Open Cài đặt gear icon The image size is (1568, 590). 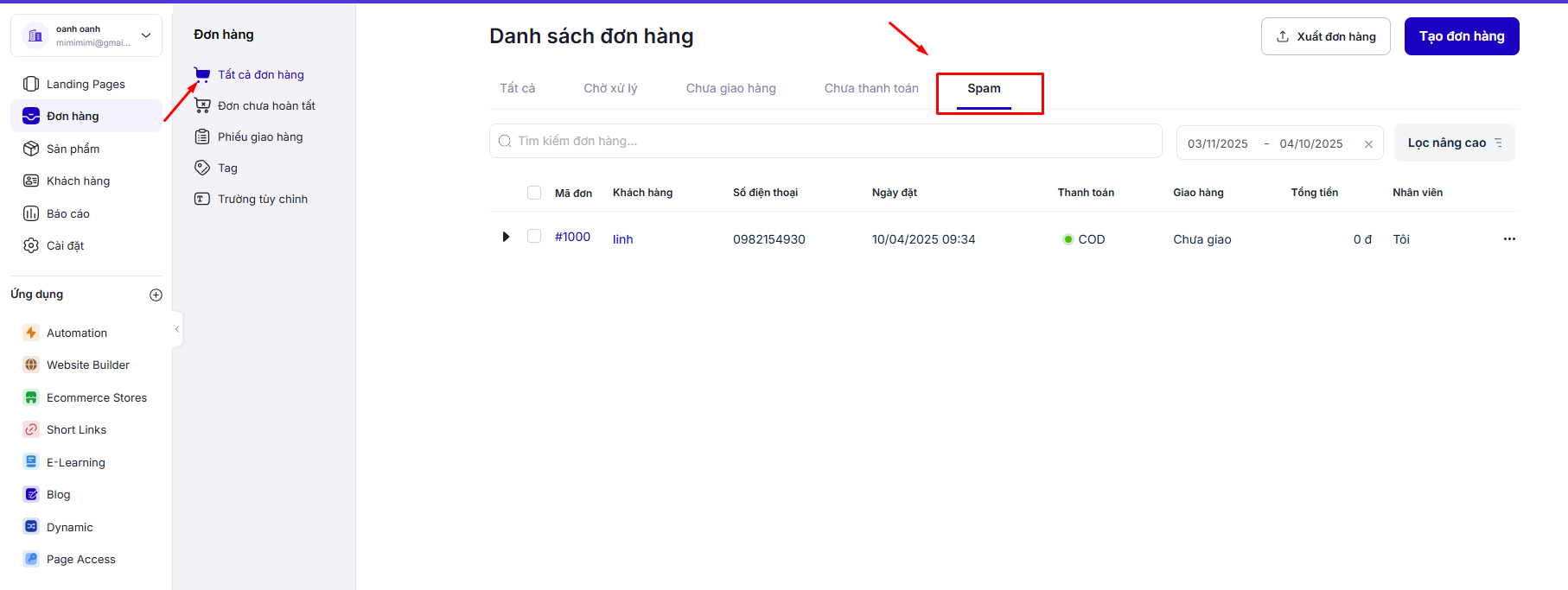(x=31, y=245)
